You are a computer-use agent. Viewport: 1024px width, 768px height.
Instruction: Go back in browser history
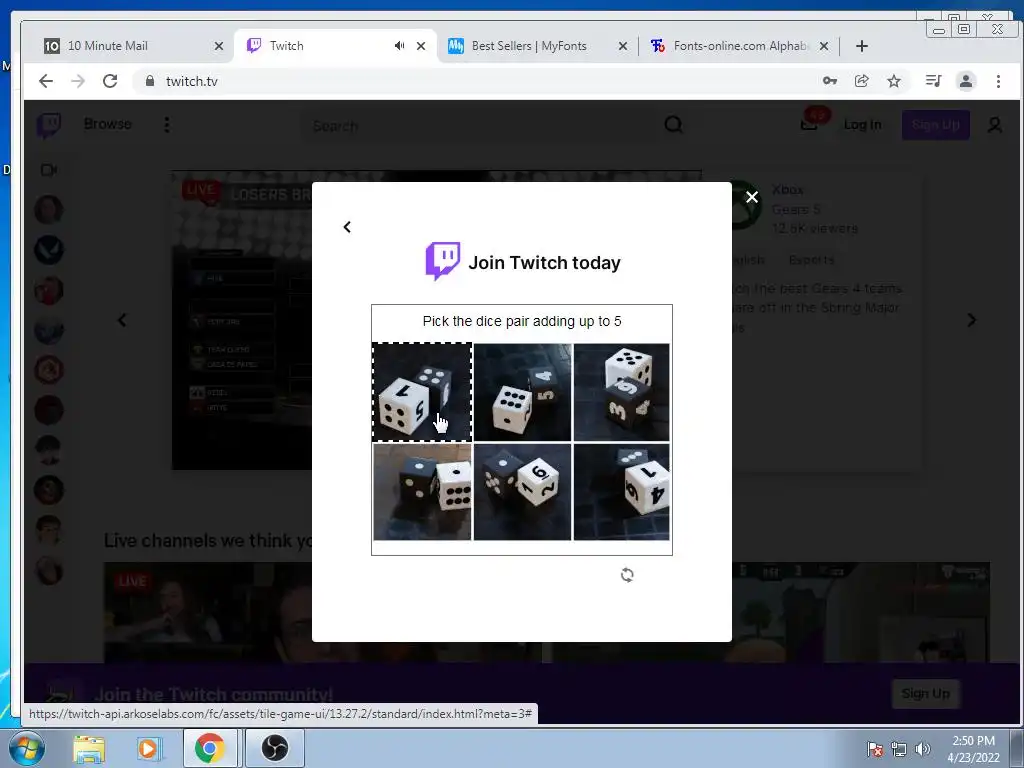click(x=46, y=81)
